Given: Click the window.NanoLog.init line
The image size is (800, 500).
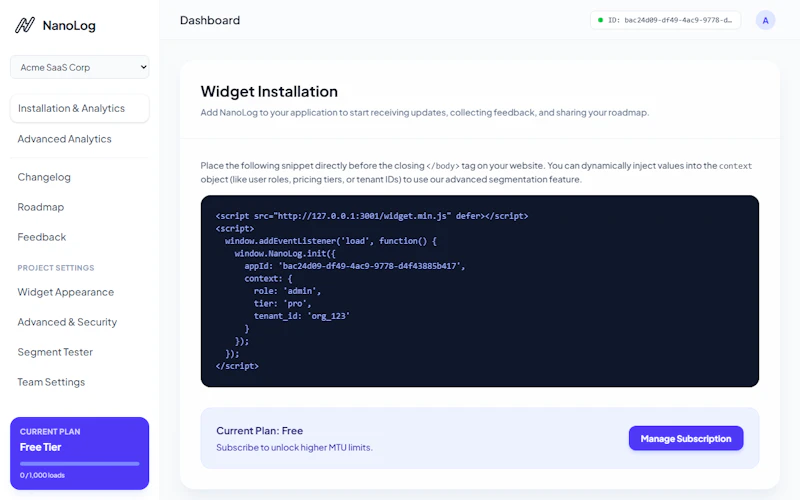Looking at the screenshot, I should tap(285, 254).
